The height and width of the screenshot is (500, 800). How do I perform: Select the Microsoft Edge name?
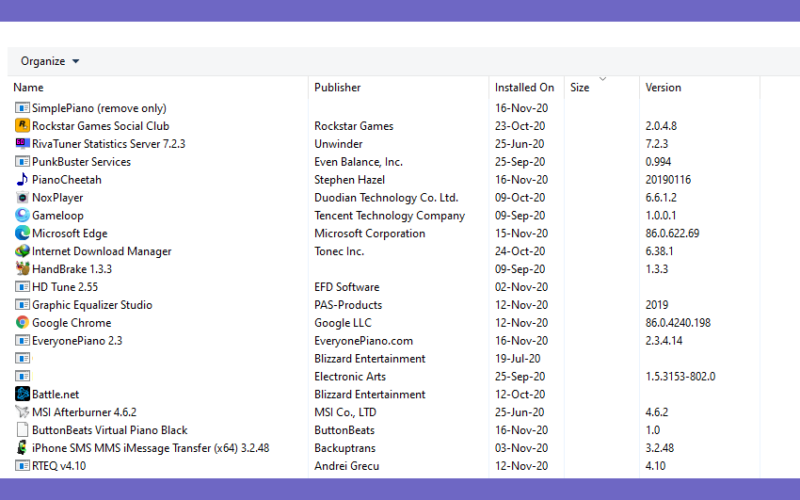[x=70, y=233]
